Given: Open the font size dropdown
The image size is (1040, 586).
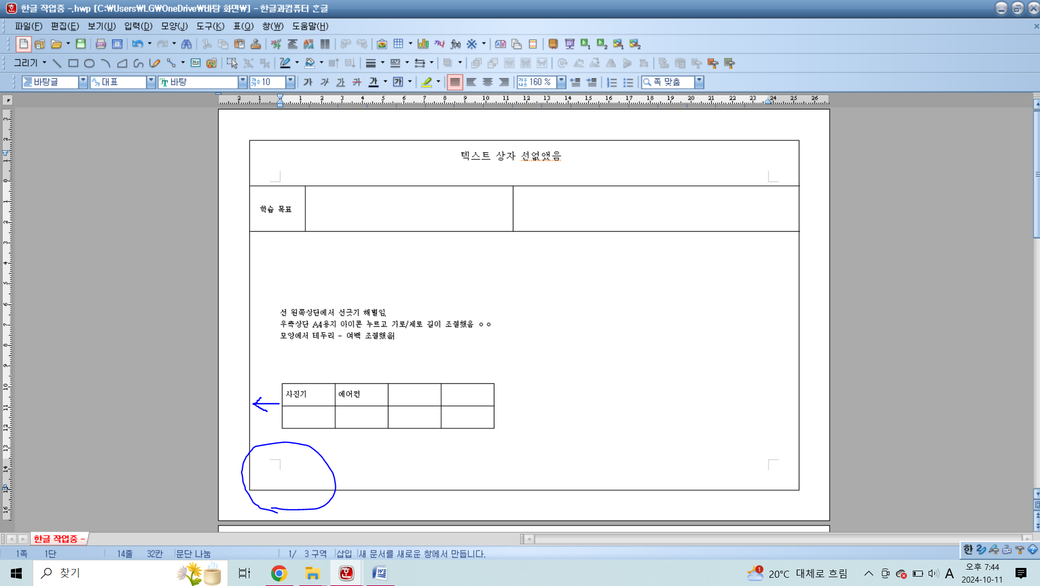Looking at the screenshot, I should (290, 82).
